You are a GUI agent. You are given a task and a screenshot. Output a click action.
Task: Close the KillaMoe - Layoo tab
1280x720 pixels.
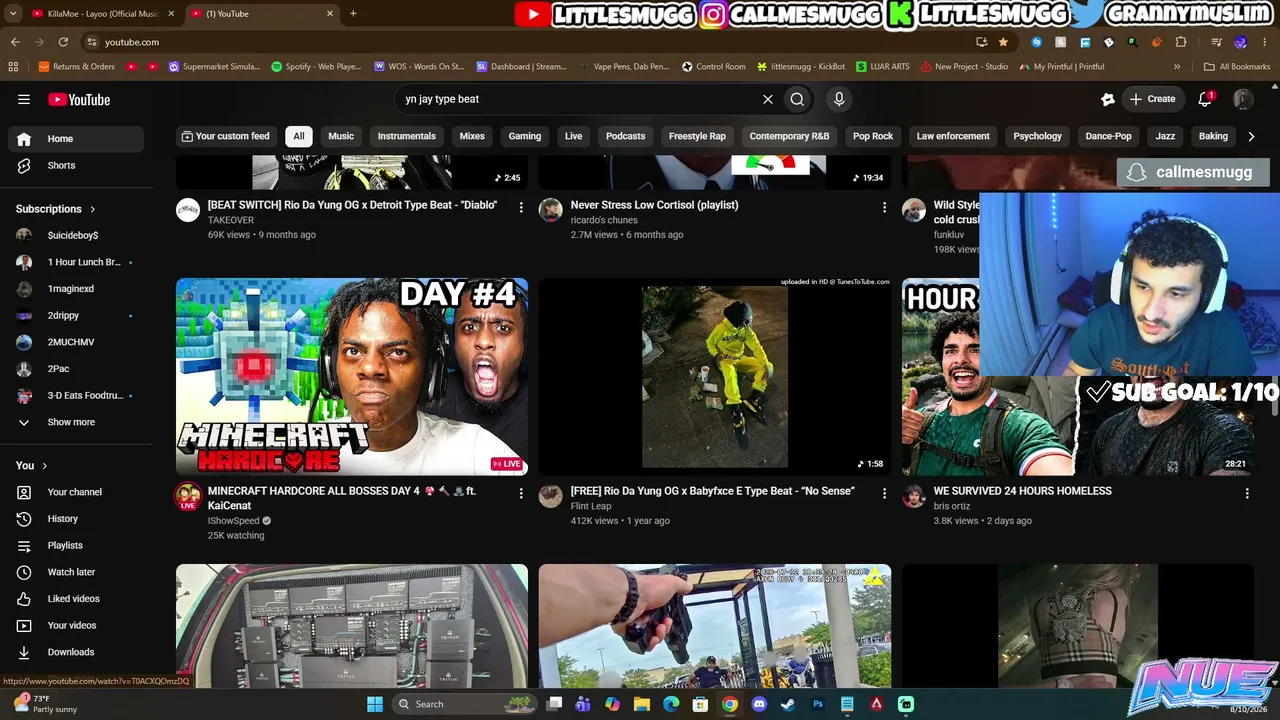(171, 13)
